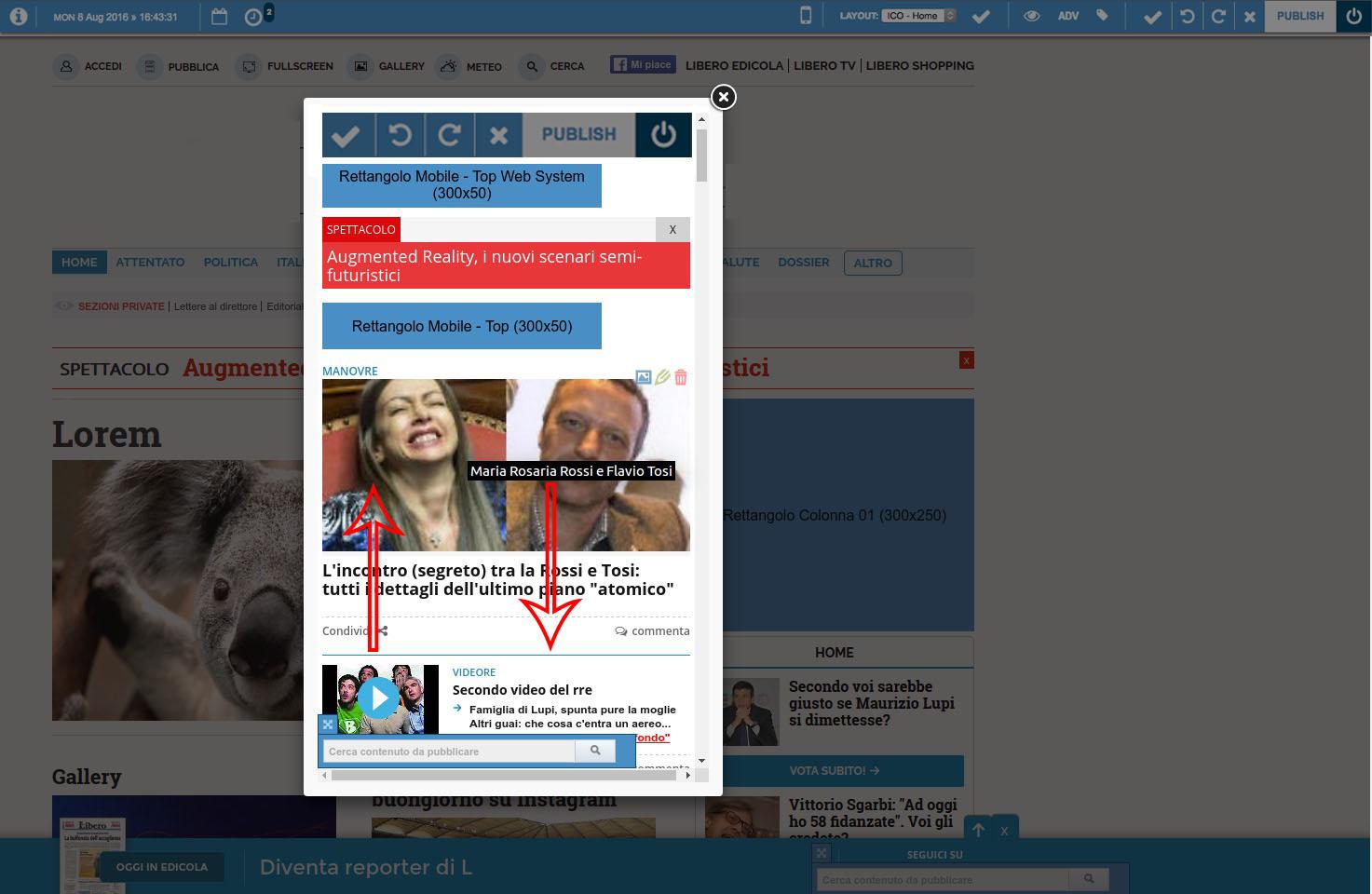
Task: Switch to mobile device preview icon
Action: click(806, 16)
